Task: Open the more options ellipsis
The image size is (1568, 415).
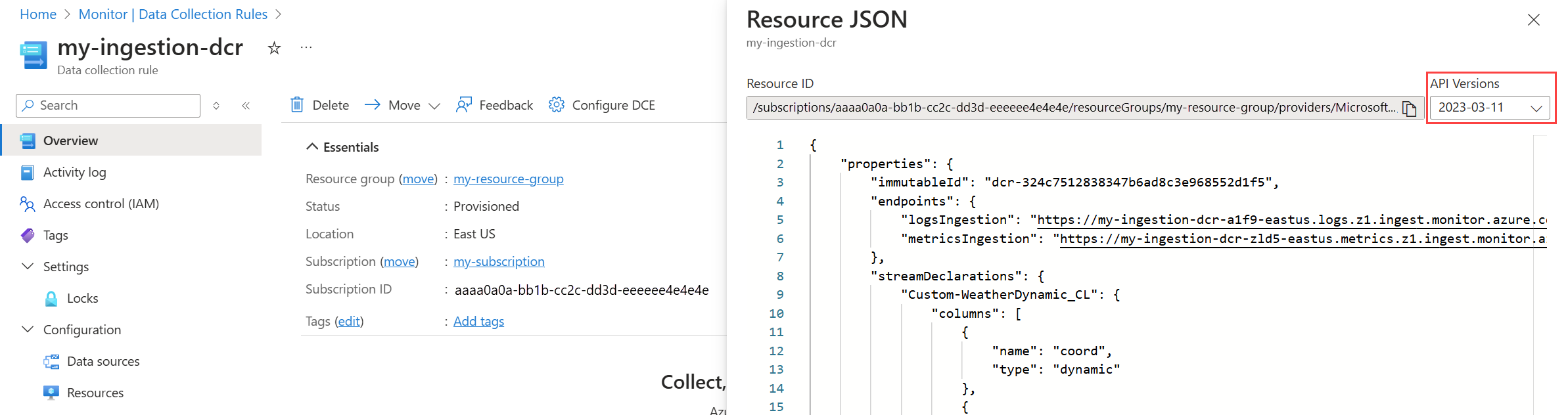Action: point(306,48)
